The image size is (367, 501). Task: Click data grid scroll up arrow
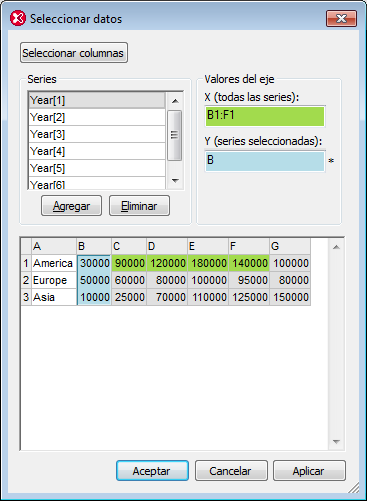pyautogui.click(x=336, y=247)
